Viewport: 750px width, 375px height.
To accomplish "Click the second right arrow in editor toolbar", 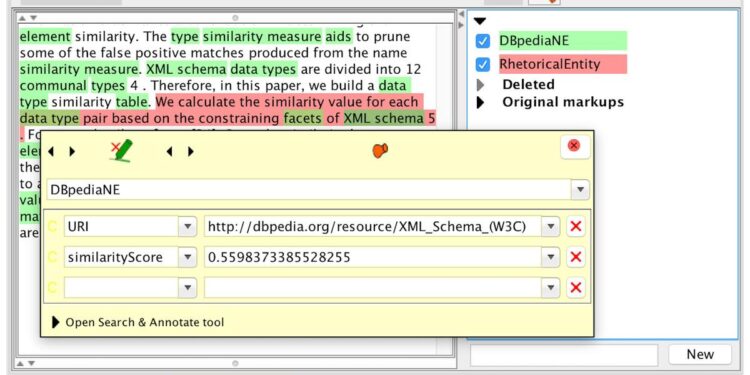I will click(191, 152).
